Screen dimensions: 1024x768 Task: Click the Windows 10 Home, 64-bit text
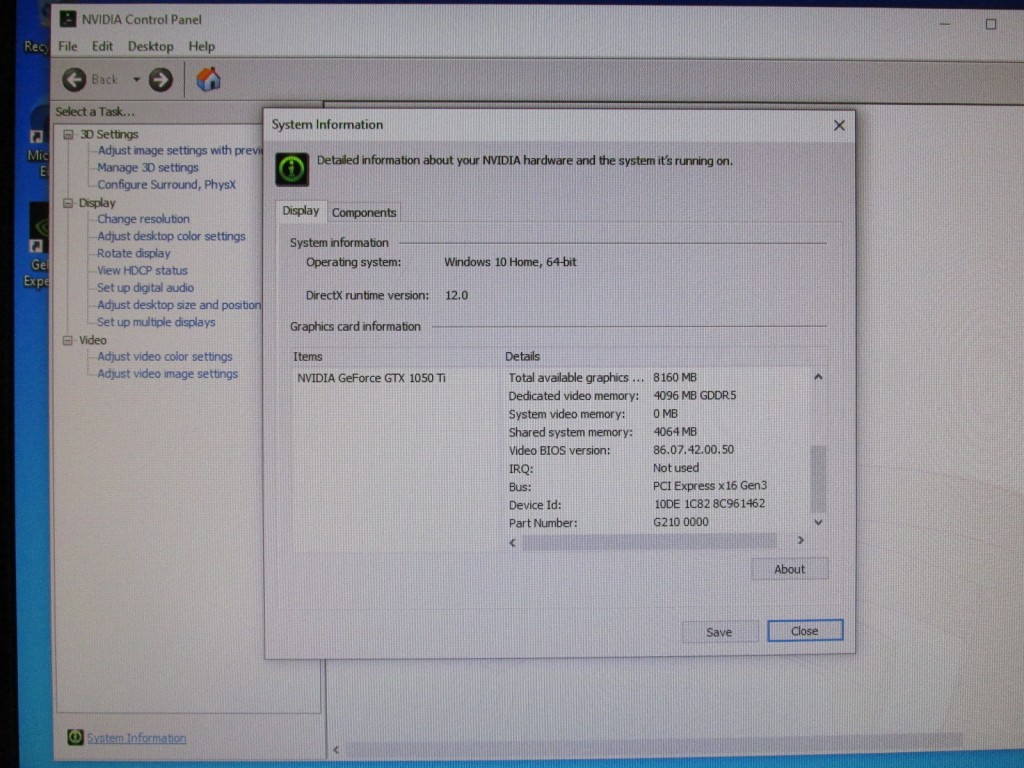(510, 262)
